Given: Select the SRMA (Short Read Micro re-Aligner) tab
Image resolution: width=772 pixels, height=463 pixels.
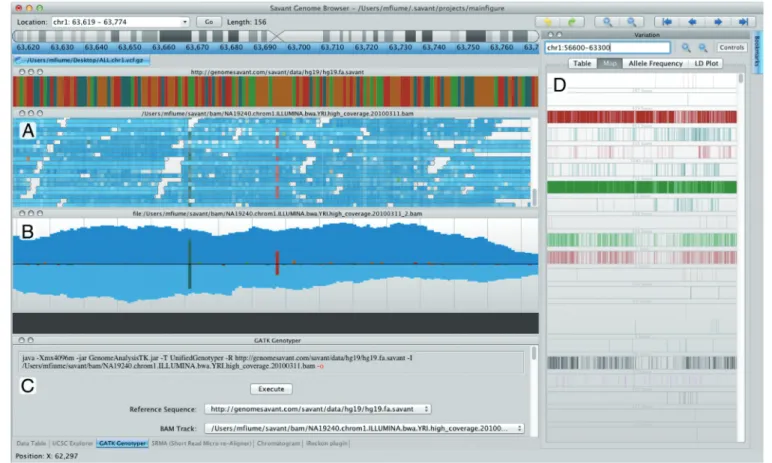Looking at the screenshot, I should coord(201,443).
